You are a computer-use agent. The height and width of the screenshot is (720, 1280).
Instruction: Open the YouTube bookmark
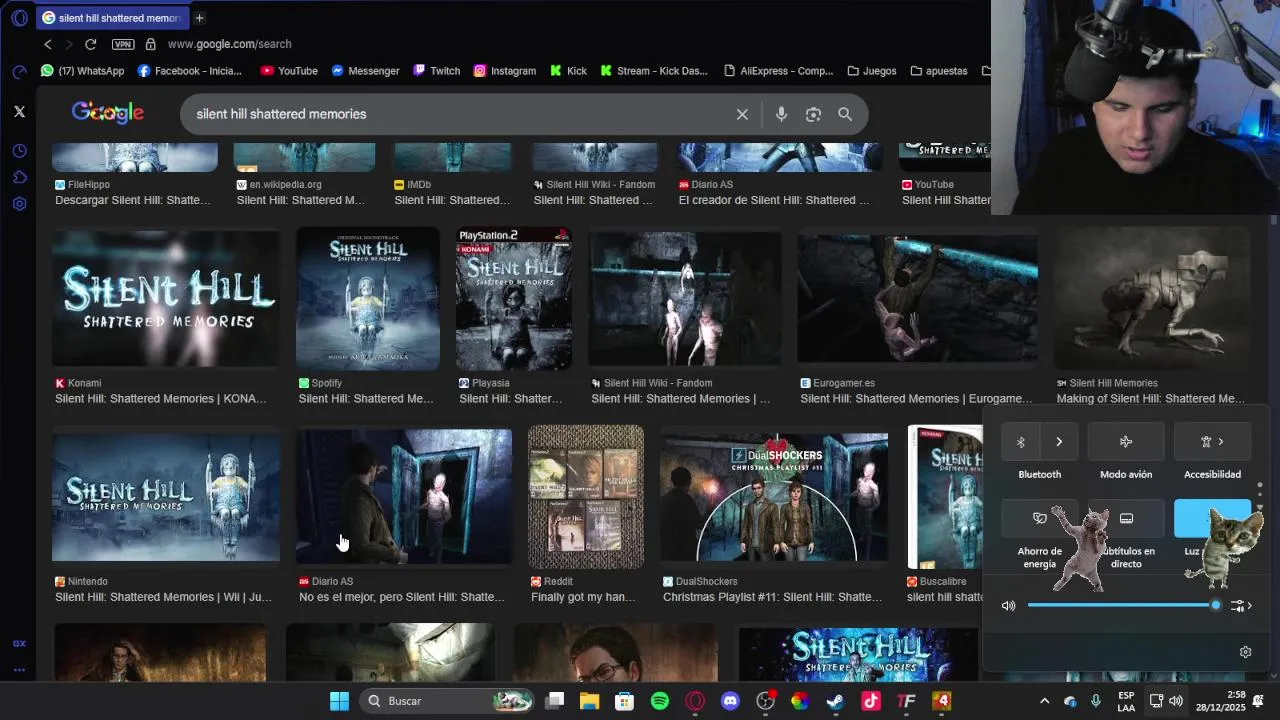[289, 71]
